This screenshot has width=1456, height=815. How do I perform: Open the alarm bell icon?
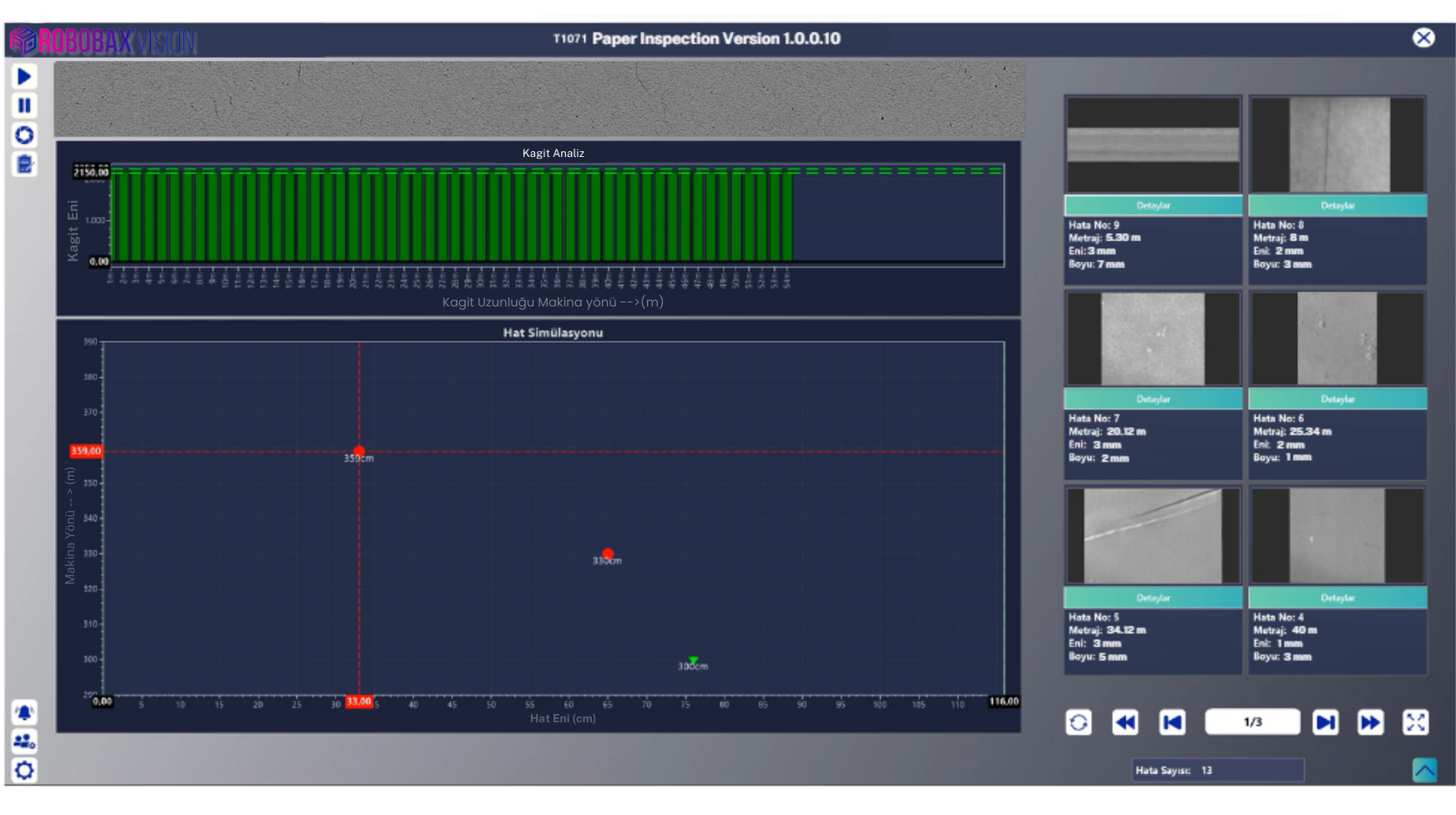pos(24,712)
